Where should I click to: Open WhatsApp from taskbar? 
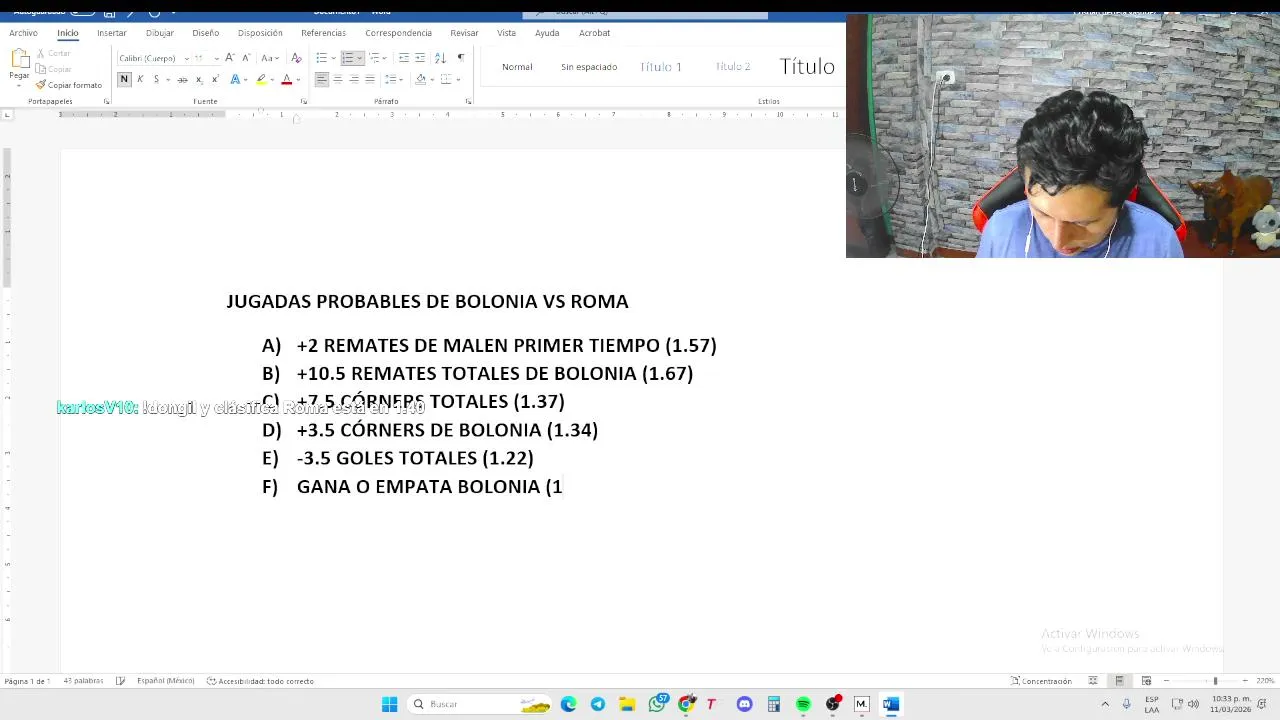[x=657, y=704]
